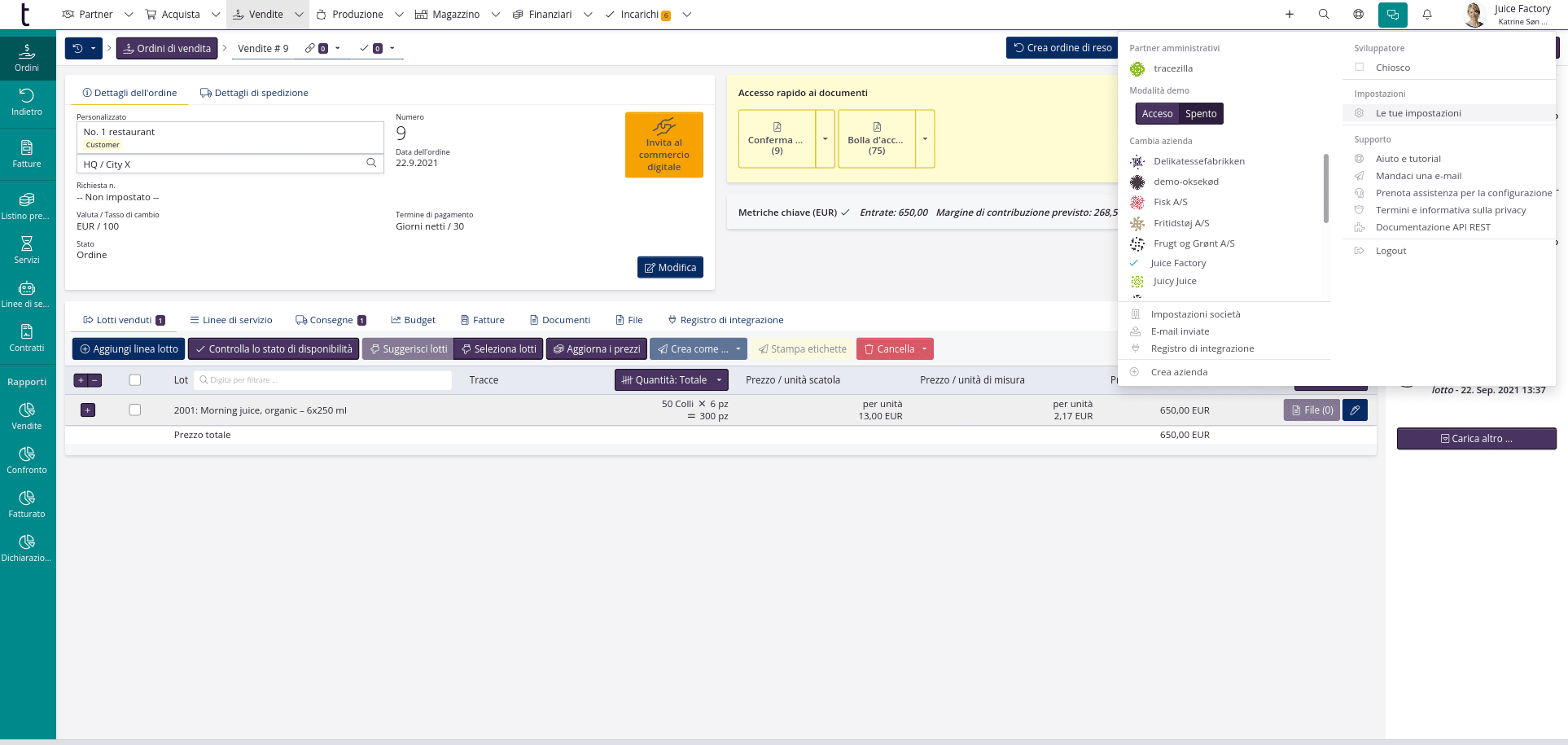Open the Conferma document dropdown arrow
1568x745 pixels.
[x=825, y=139]
